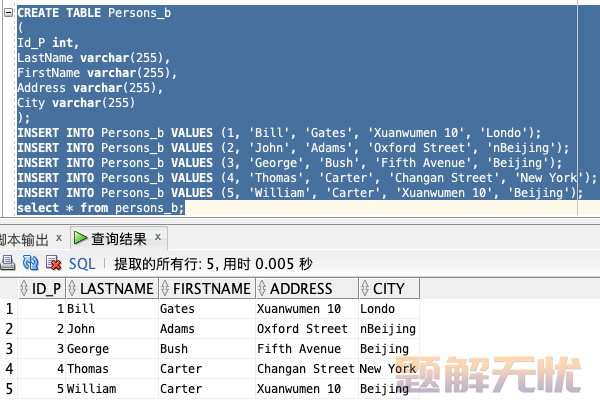600x406 pixels.
Task: Click the print results icon
Action: [7, 263]
